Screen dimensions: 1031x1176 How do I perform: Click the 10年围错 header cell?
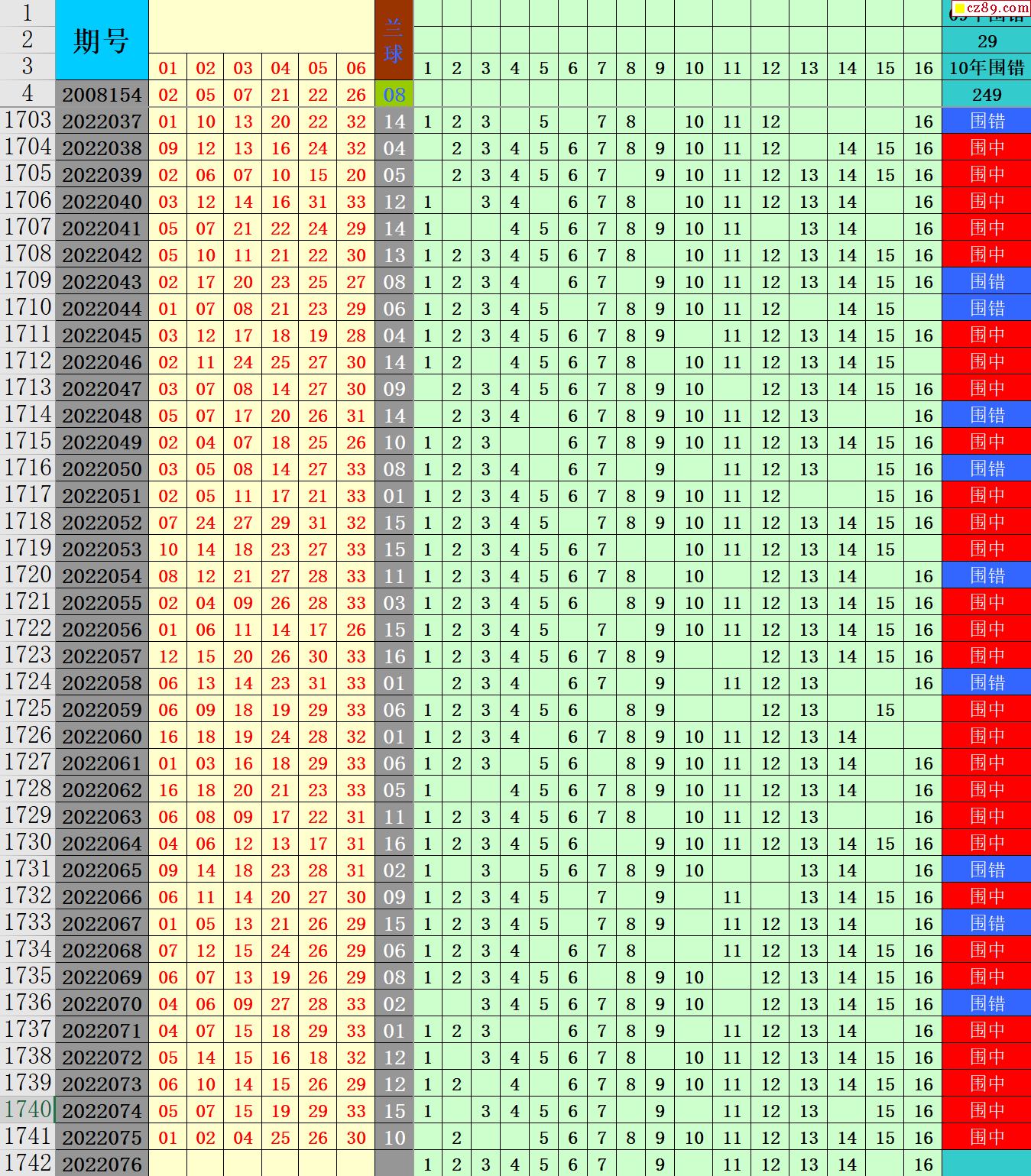click(x=987, y=67)
